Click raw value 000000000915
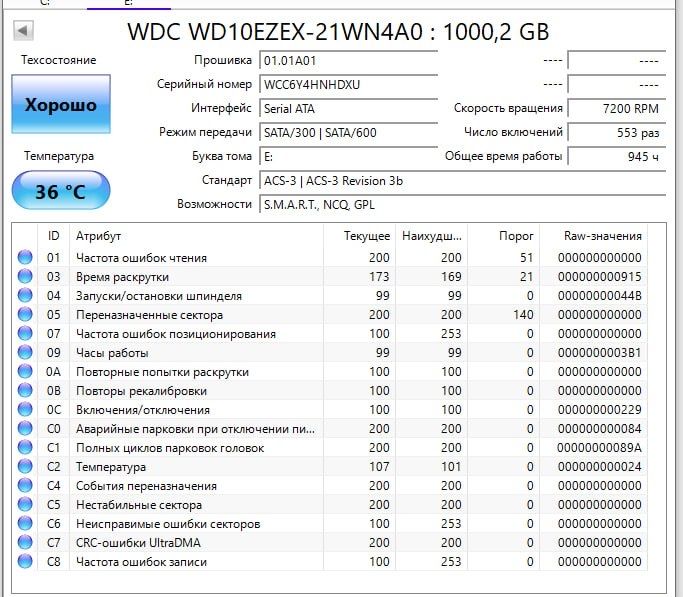The height and width of the screenshot is (597, 683). point(599,277)
